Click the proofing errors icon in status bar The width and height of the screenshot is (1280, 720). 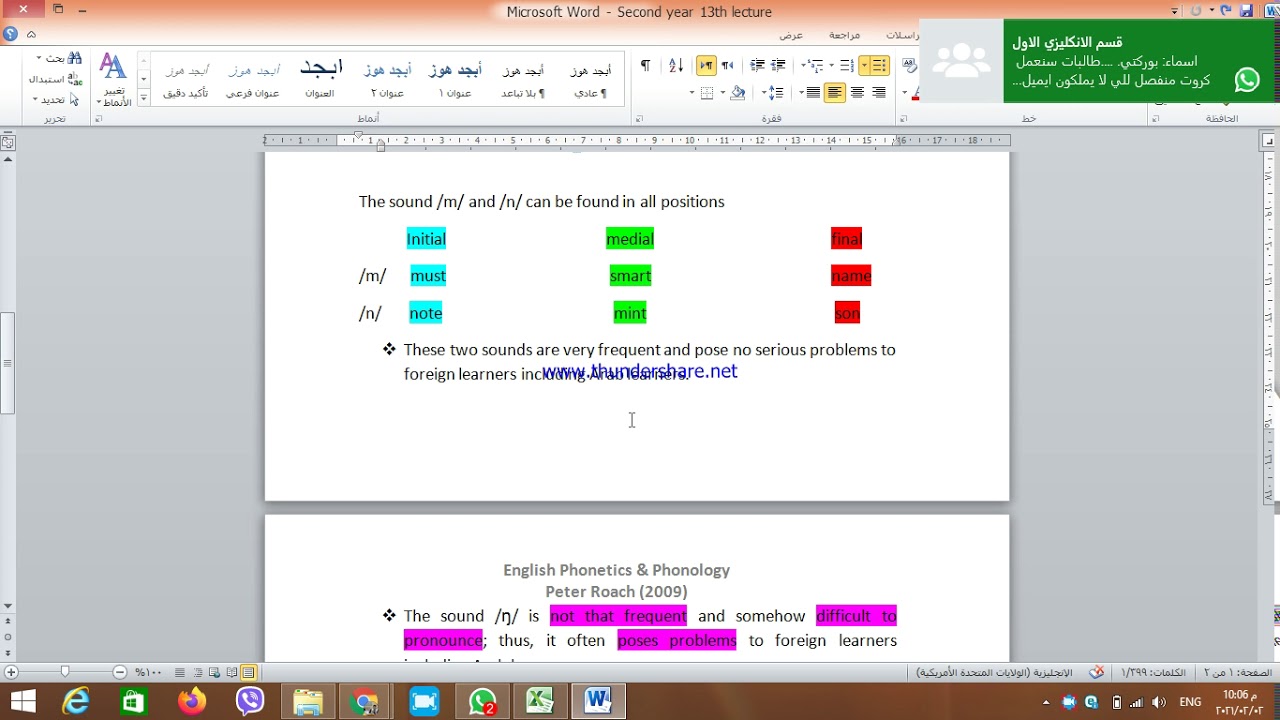coord(1098,673)
